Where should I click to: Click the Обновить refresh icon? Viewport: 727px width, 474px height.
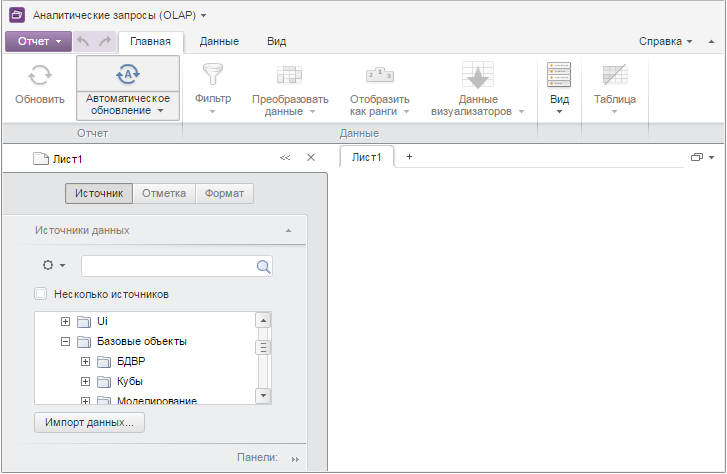click(x=40, y=76)
